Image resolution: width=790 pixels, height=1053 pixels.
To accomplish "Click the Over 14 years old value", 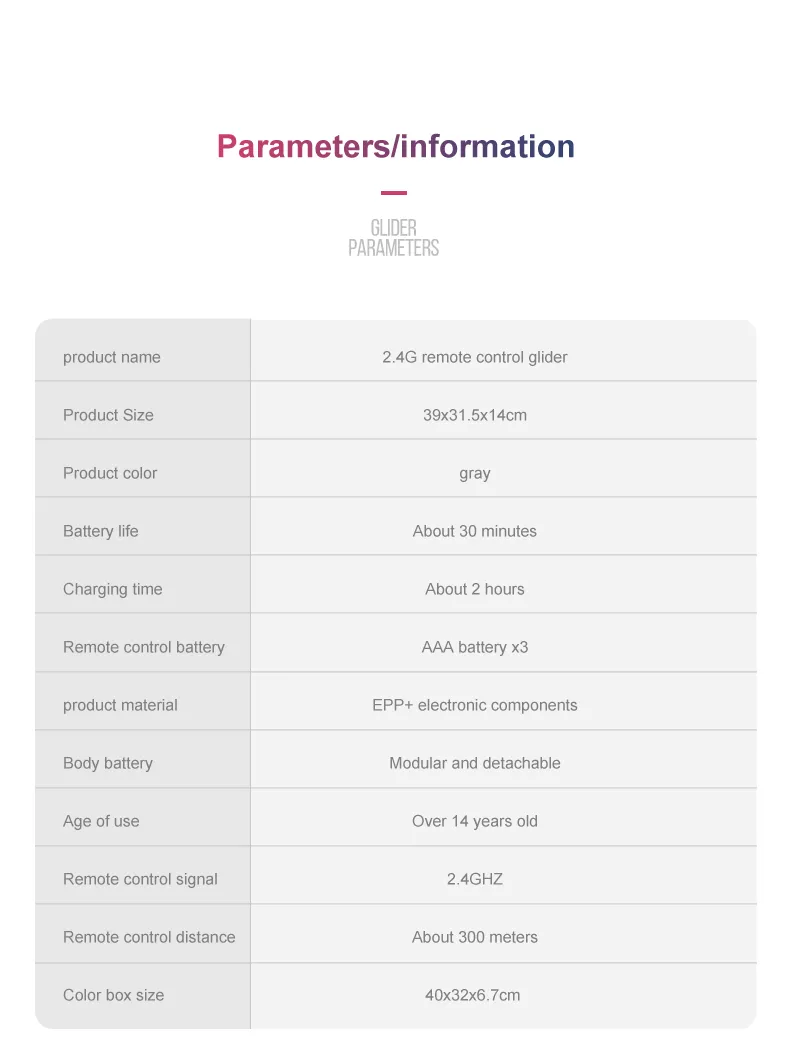I will (474, 821).
